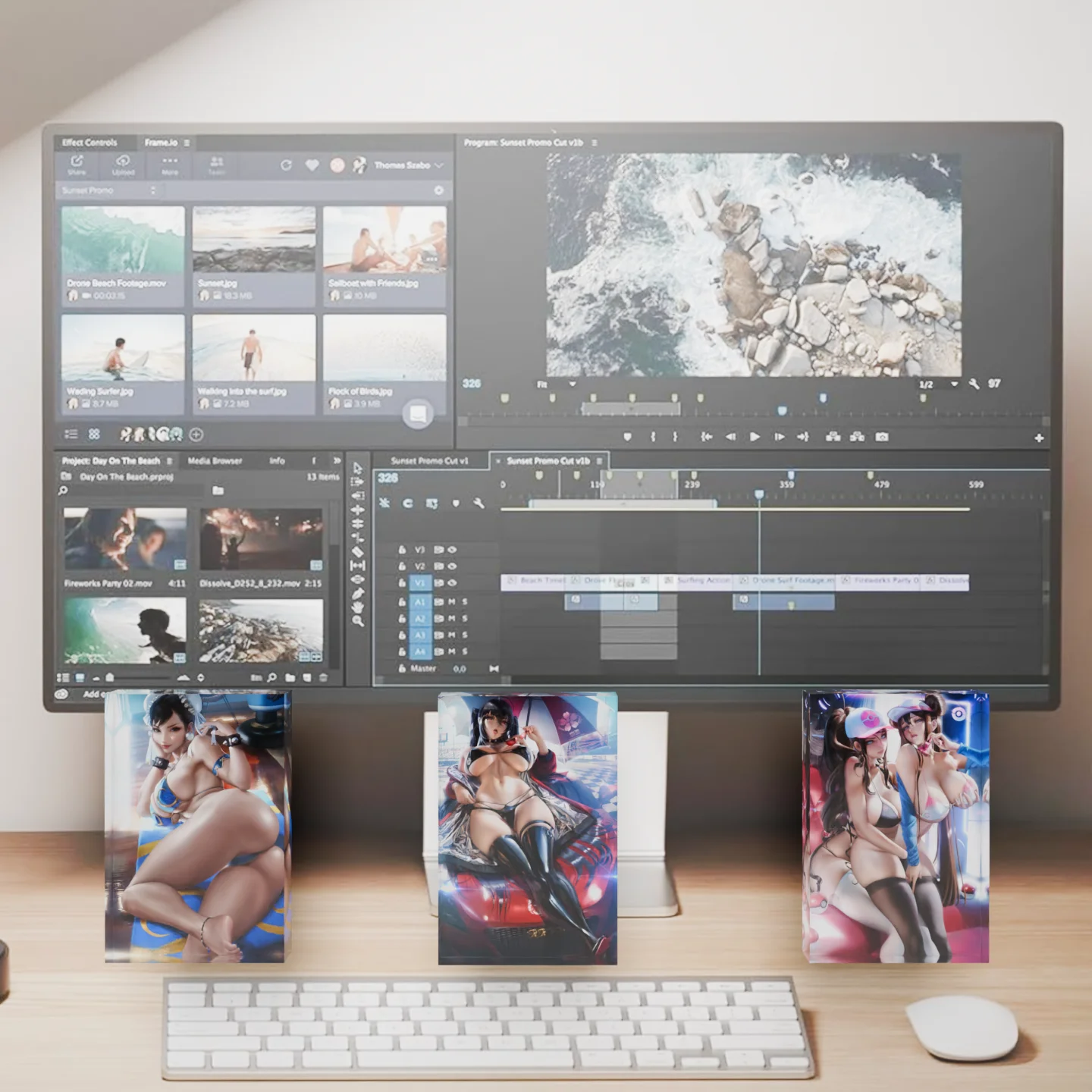Click Mark In in Program monitor
This screenshot has width=1092, height=1092.
click(x=653, y=437)
